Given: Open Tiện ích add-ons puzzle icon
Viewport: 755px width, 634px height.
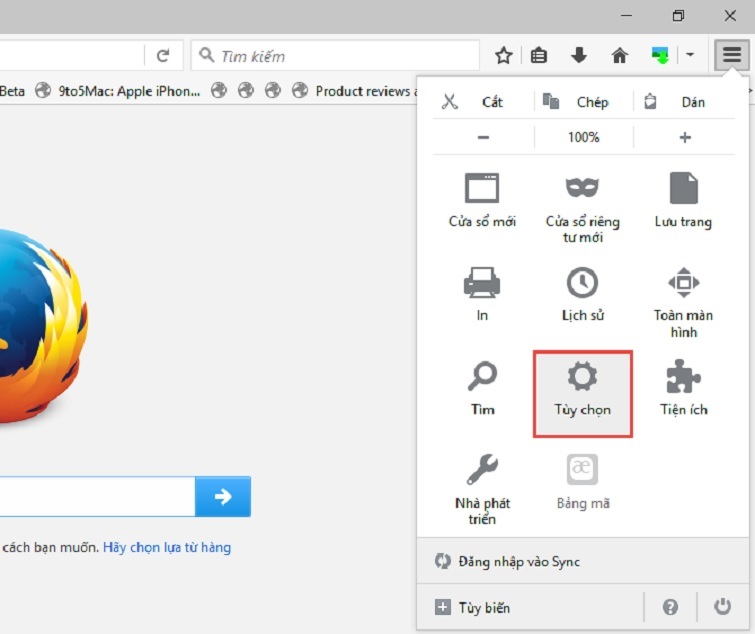Looking at the screenshot, I should point(683,389).
